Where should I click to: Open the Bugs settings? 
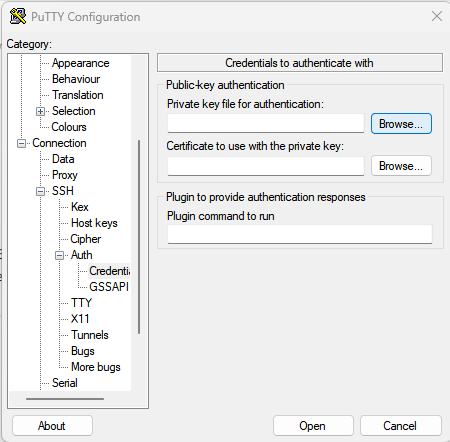(x=83, y=351)
